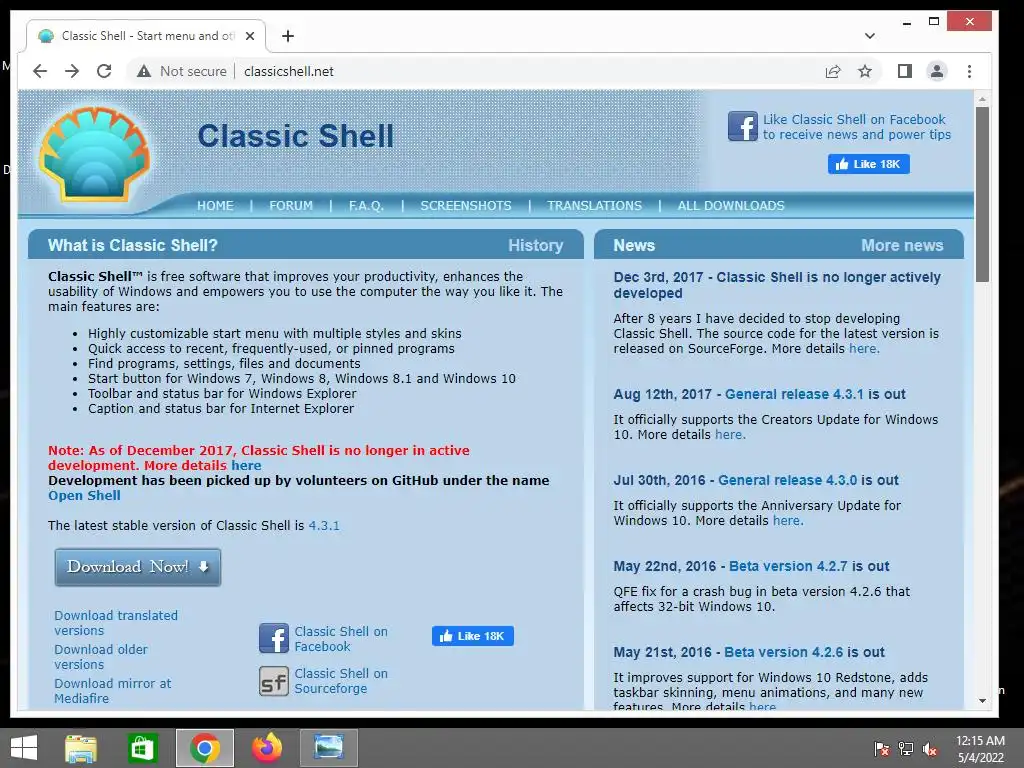
Task: Open 'Like Classic Shell on Facebook' header link
Action: 857,127
